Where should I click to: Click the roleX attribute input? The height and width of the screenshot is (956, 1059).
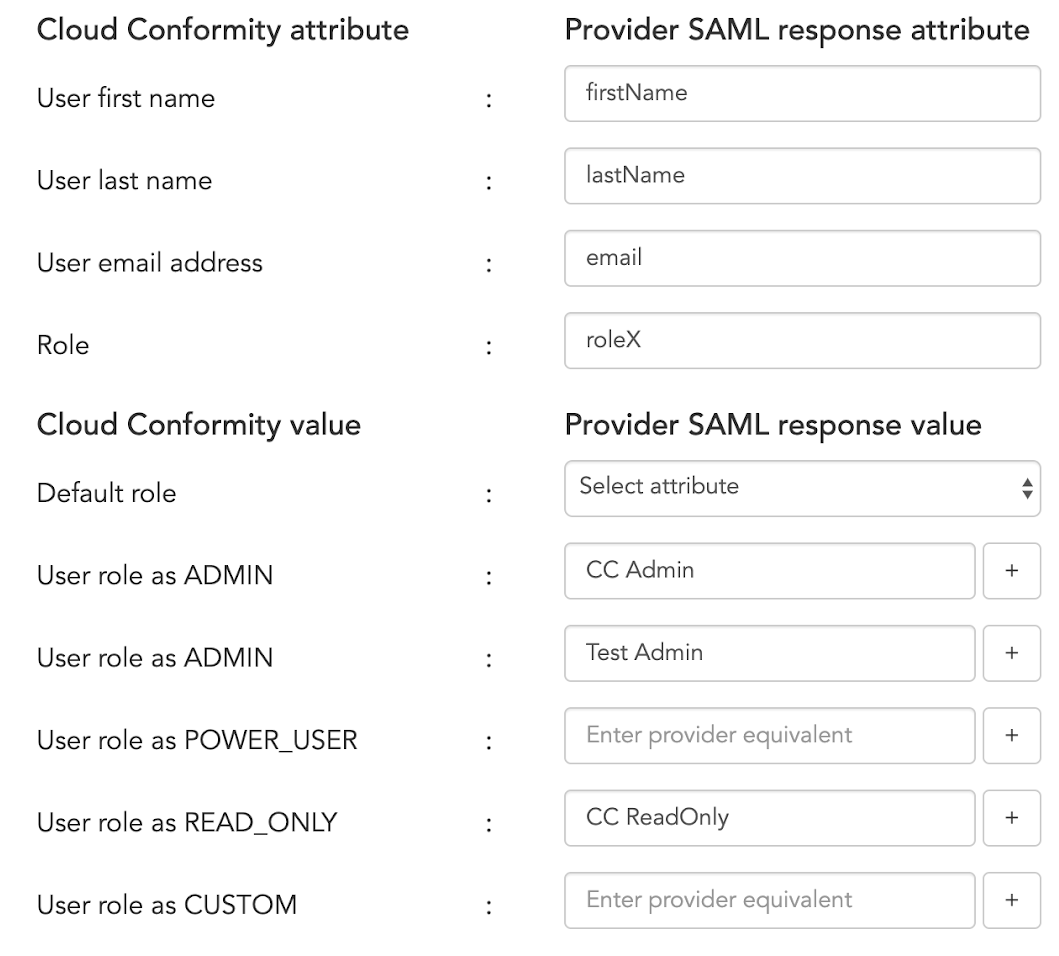[x=802, y=341]
